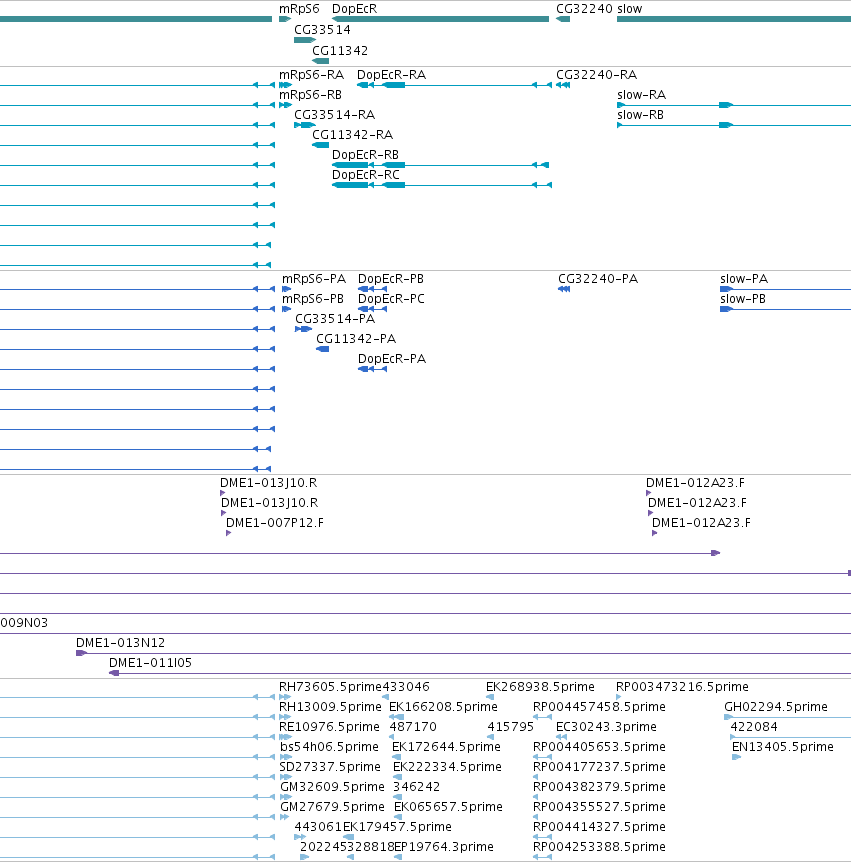This screenshot has height=862, width=851.
Task: Select the RP004414327.5prime EST label
Action: (599, 826)
